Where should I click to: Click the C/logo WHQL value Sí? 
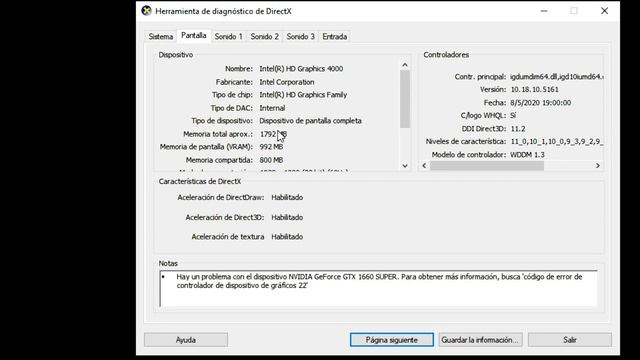tap(513, 116)
